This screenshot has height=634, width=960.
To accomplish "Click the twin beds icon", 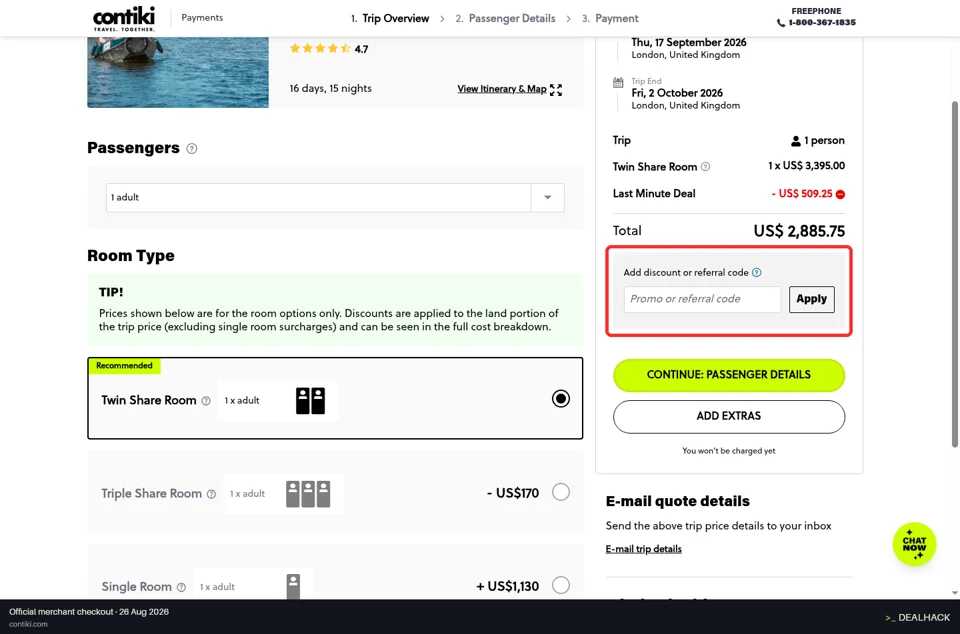I will [x=310, y=401].
